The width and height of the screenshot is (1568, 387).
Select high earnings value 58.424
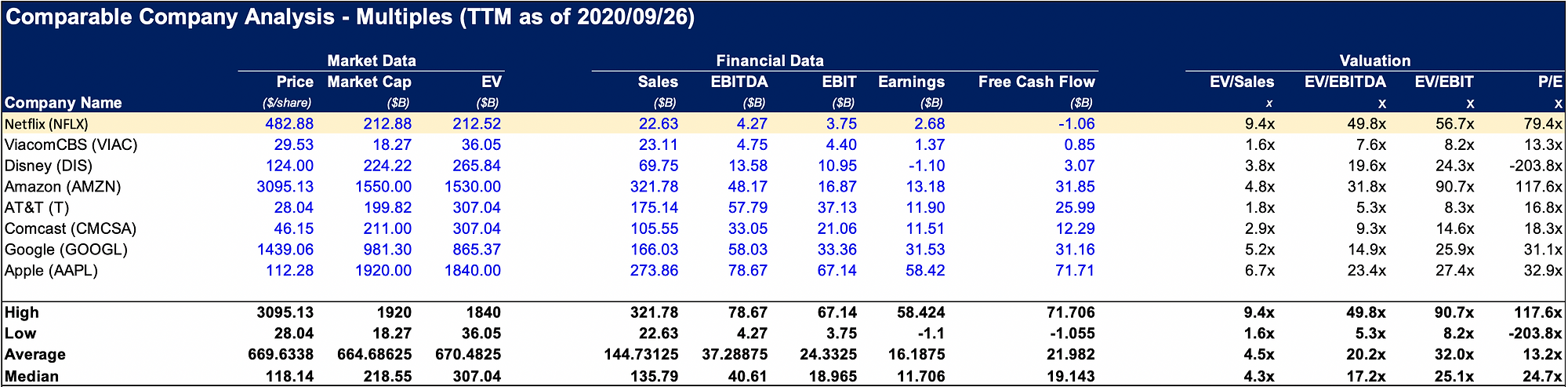click(x=921, y=312)
